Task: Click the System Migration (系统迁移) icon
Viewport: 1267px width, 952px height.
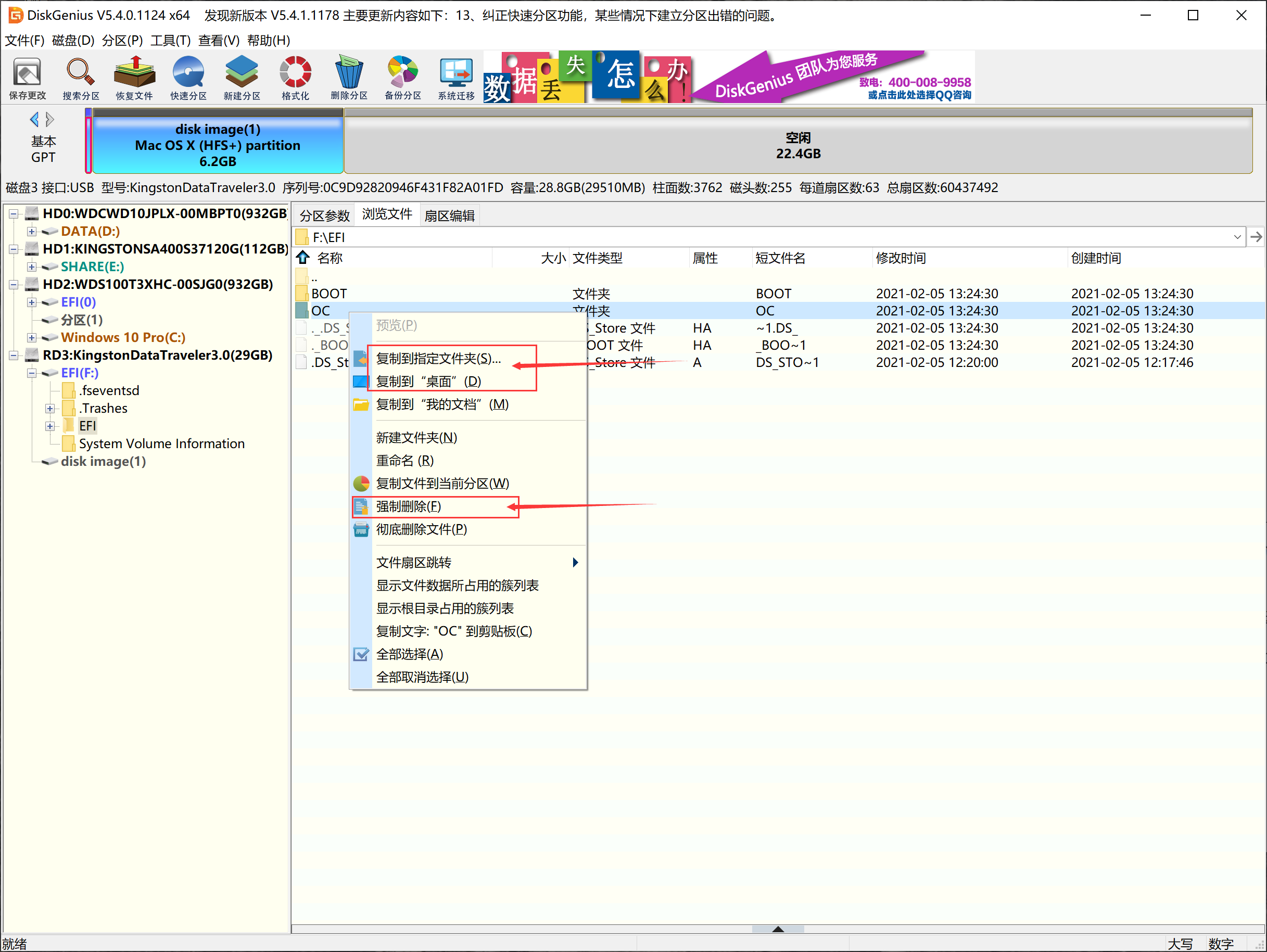Action: point(457,79)
